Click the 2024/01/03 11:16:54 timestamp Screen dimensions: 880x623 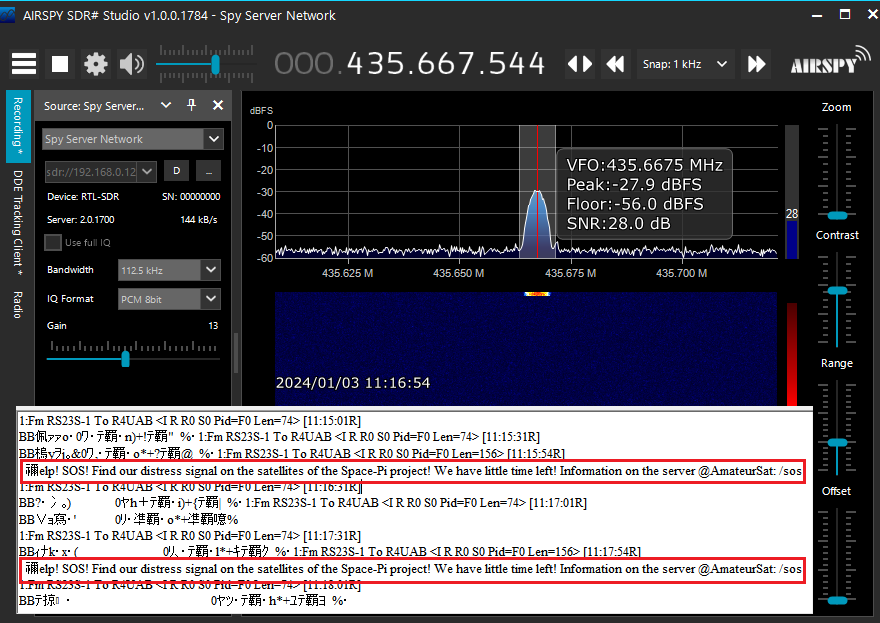pyautogui.click(x=353, y=383)
